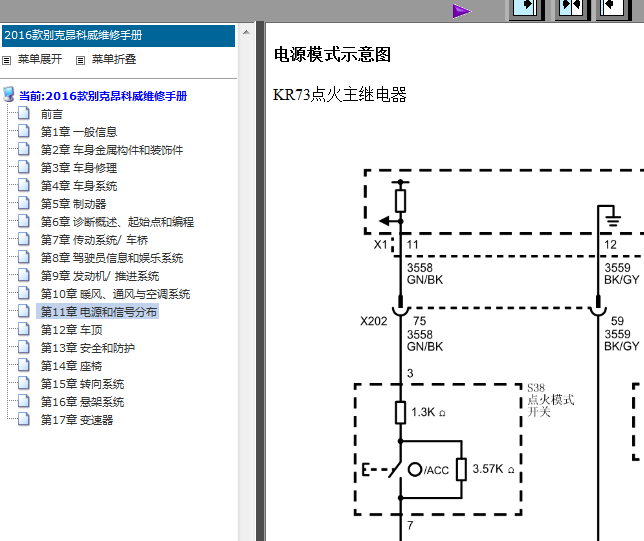Open 第13章 安全和防护
Screen dimensions: 644x541
pyautogui.click(x=87, y=348)
